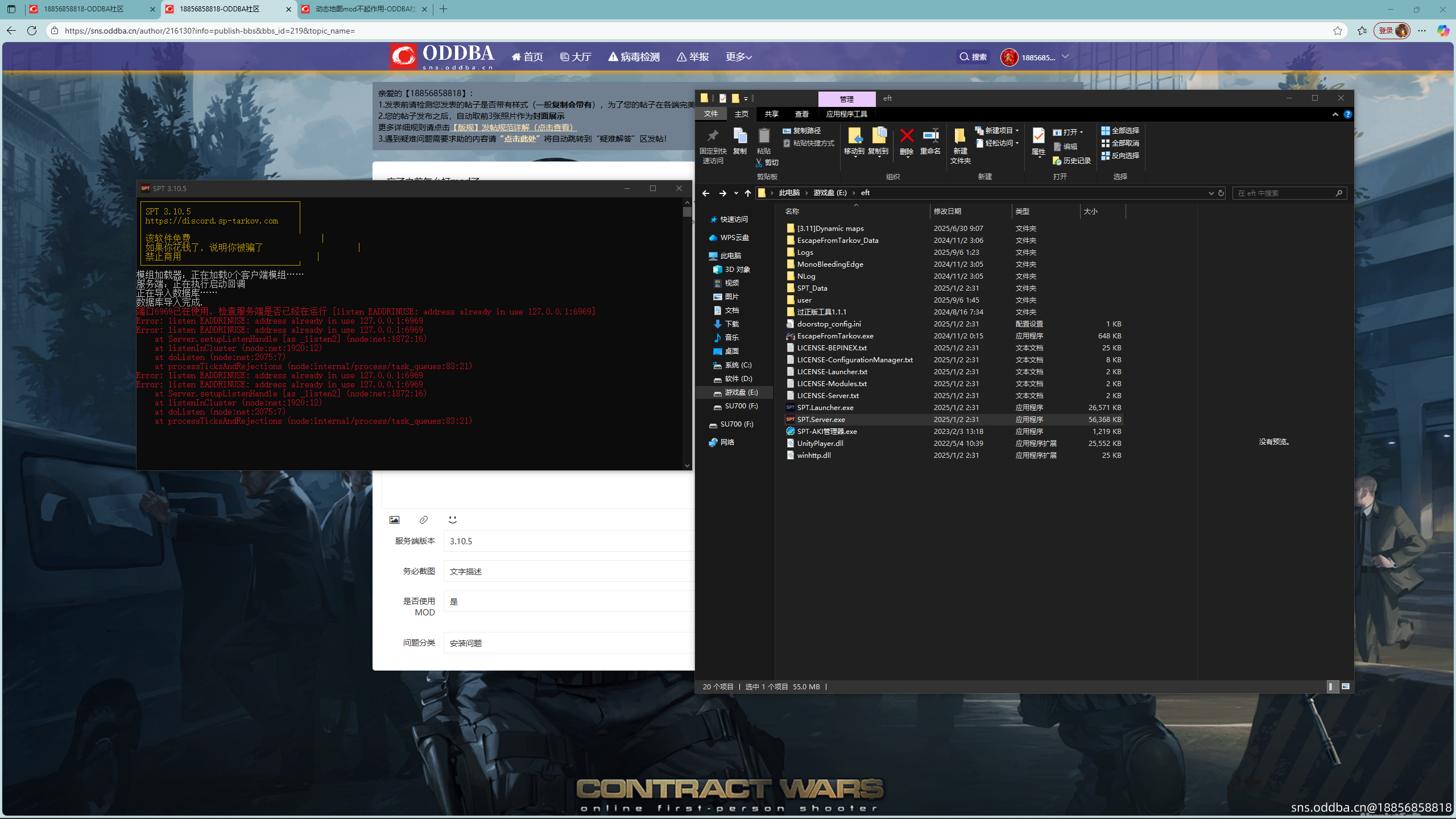Open the New item (新建项目) dropdown

point(996,131)
